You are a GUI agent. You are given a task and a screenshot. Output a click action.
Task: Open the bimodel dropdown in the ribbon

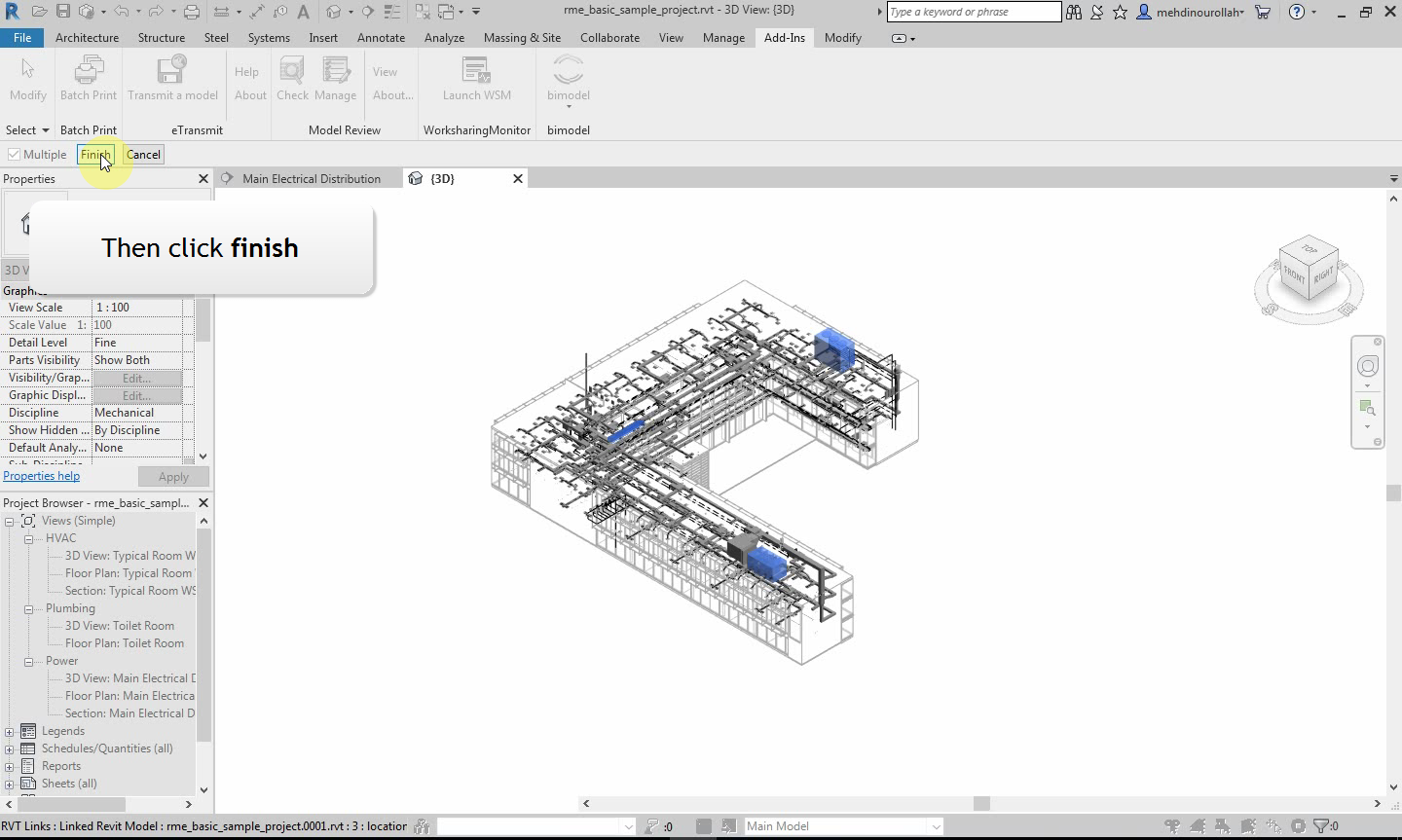coord(569,106)
